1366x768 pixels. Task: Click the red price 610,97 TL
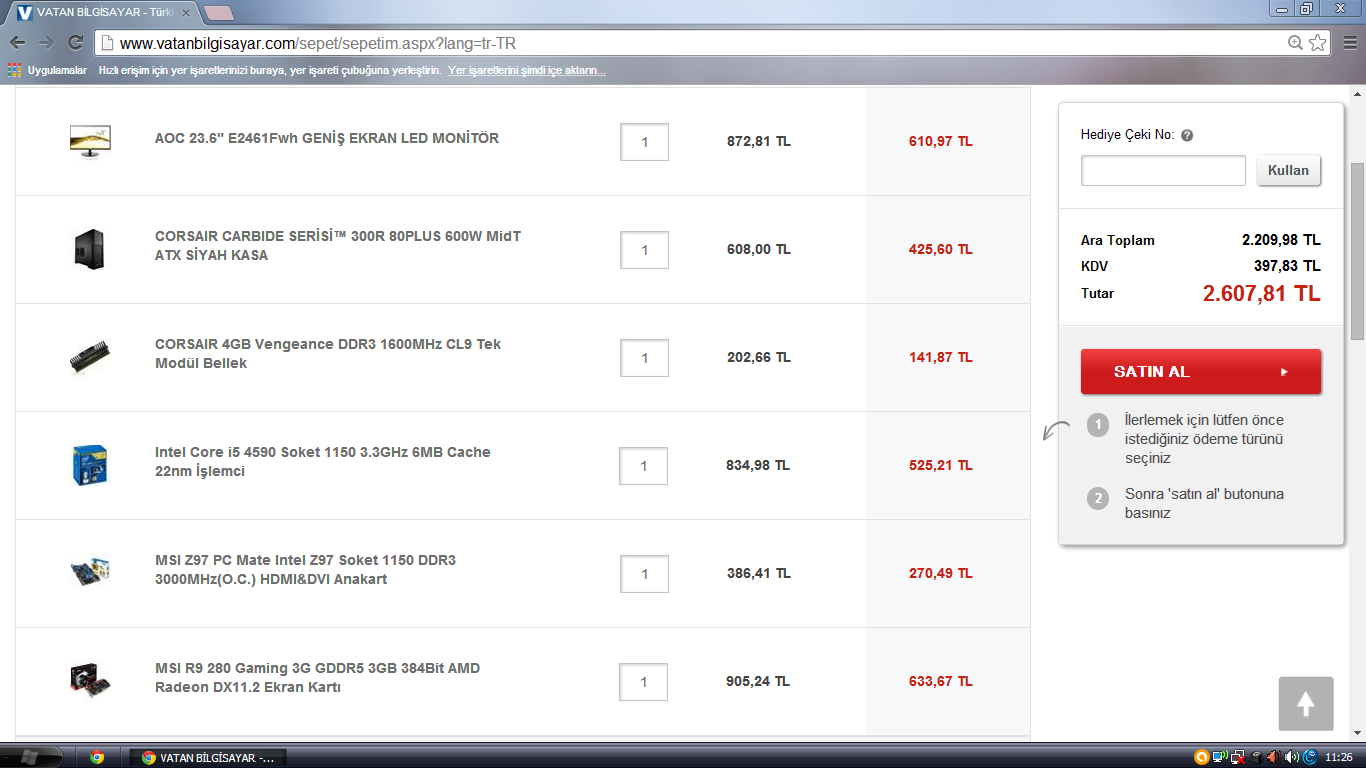click(940, 141)
